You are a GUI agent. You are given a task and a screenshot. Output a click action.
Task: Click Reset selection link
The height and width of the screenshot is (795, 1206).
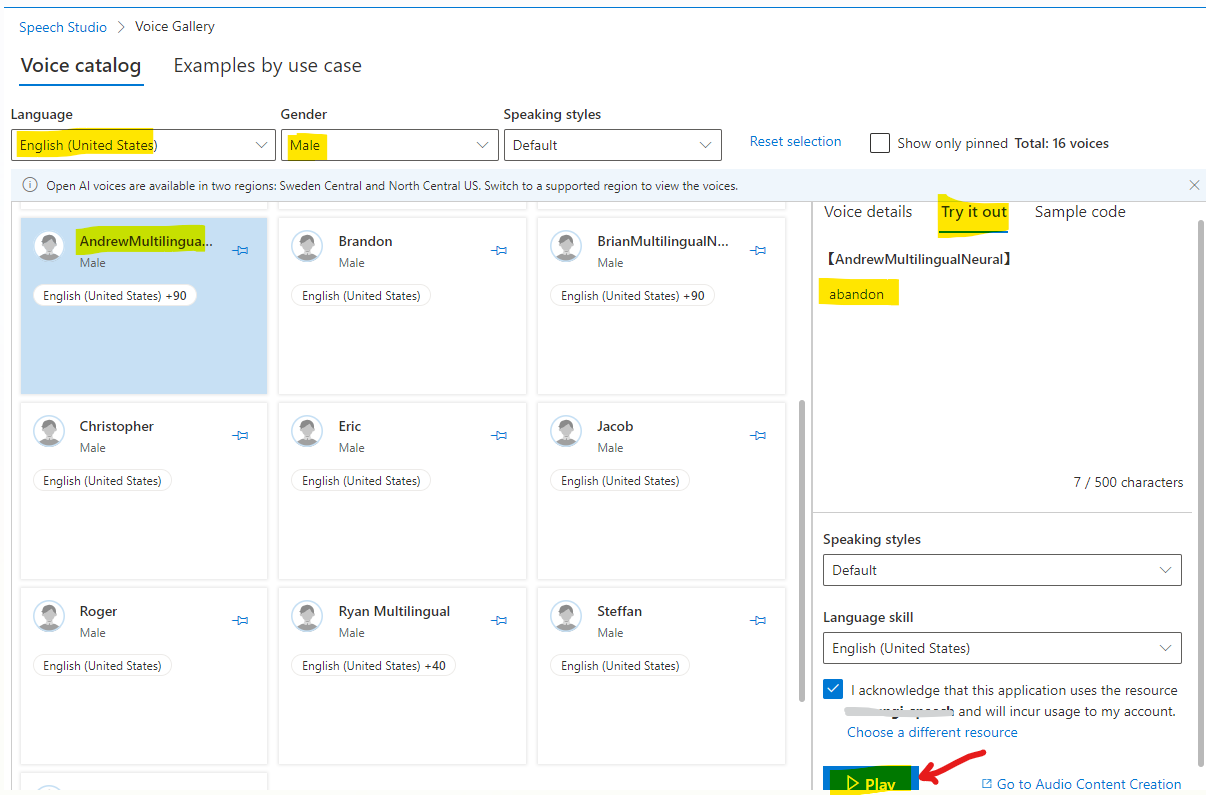point(796,141)
